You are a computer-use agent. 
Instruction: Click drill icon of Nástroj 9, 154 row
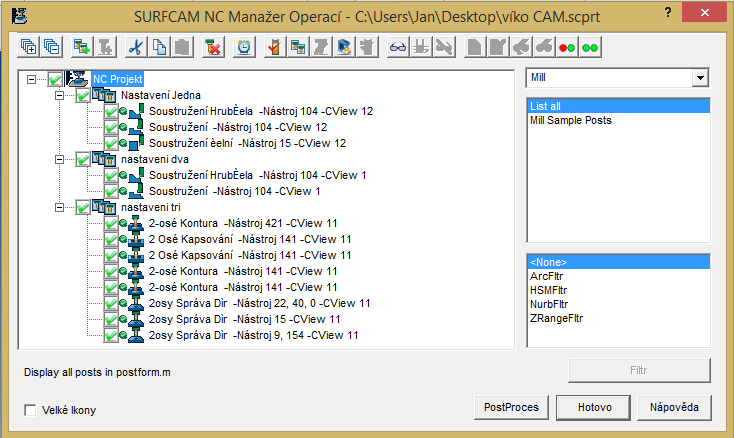[136, 335]
